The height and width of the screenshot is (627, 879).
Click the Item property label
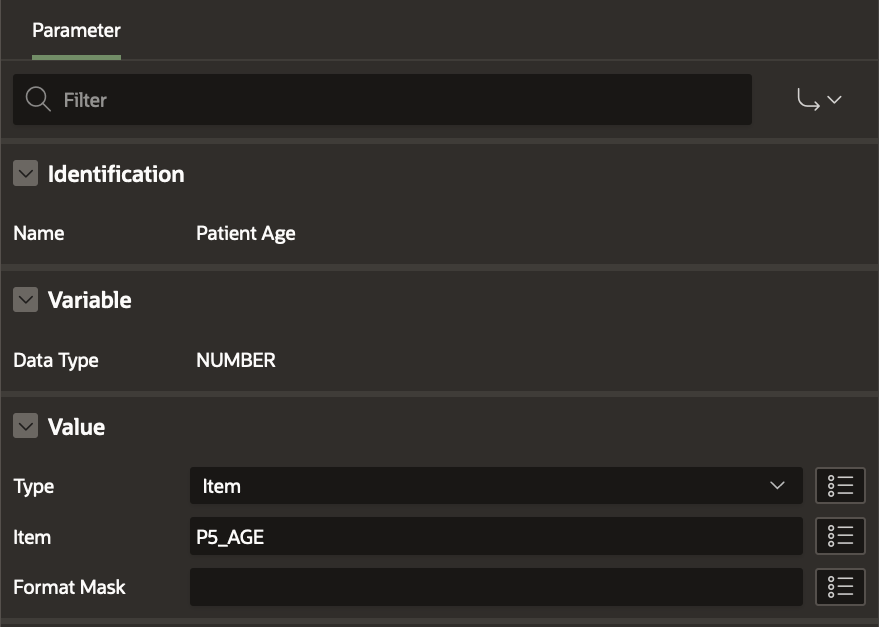point(32,537)
